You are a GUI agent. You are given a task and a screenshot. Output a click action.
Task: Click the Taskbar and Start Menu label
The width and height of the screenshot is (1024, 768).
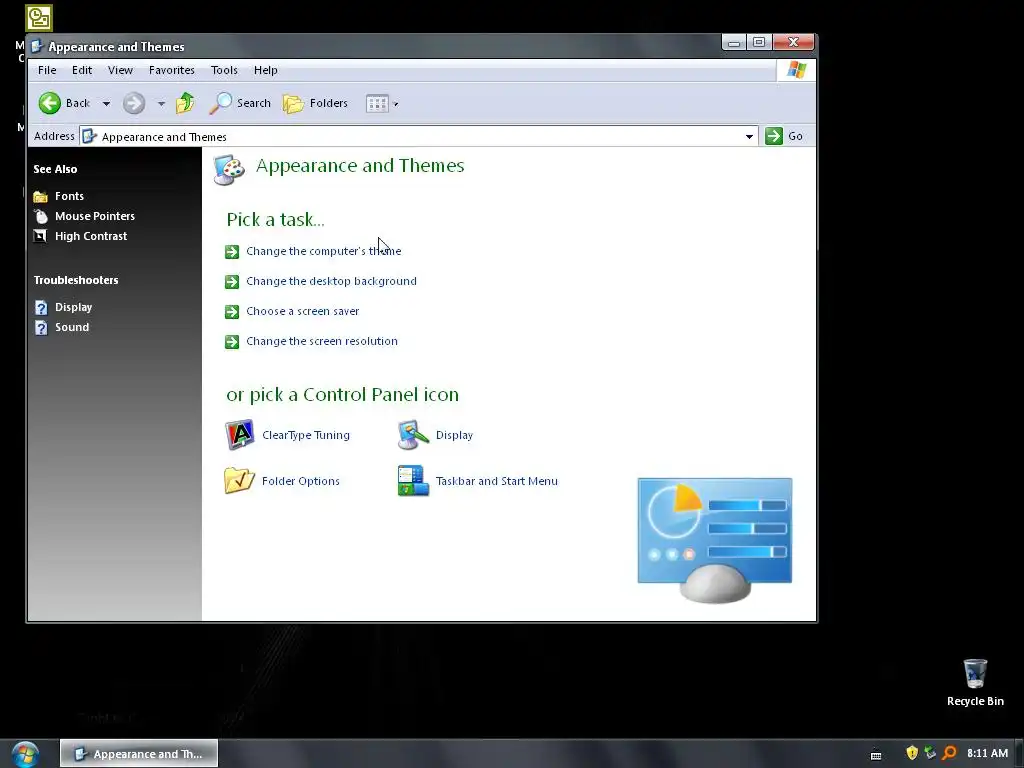[496, 481]
